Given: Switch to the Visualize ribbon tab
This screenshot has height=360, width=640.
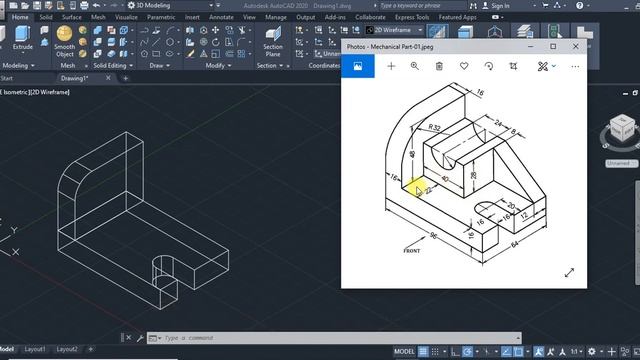Looking at the screenshot, I should pos(126,17).
